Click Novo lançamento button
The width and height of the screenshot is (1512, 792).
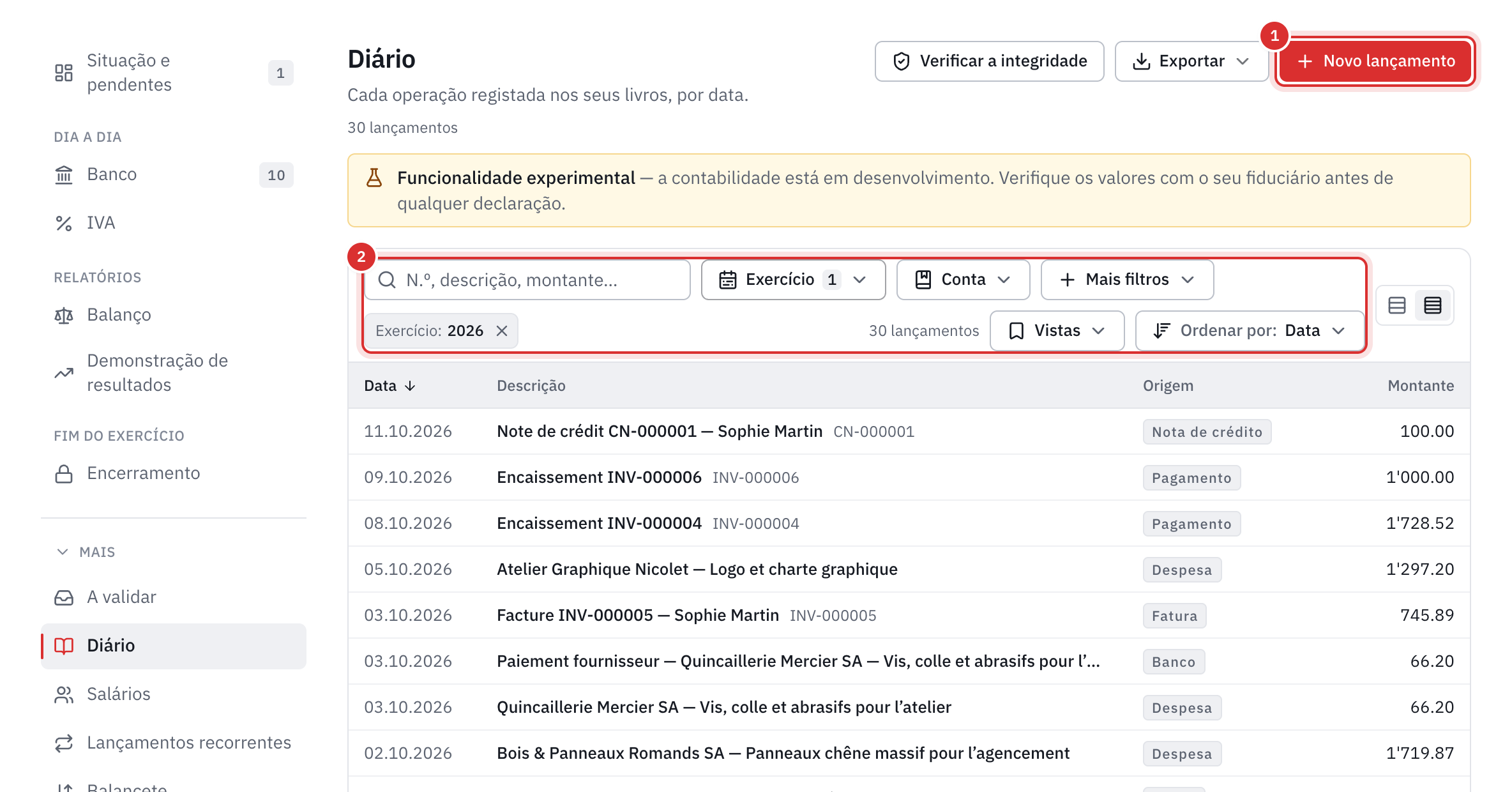click(x=1376, y=61)
